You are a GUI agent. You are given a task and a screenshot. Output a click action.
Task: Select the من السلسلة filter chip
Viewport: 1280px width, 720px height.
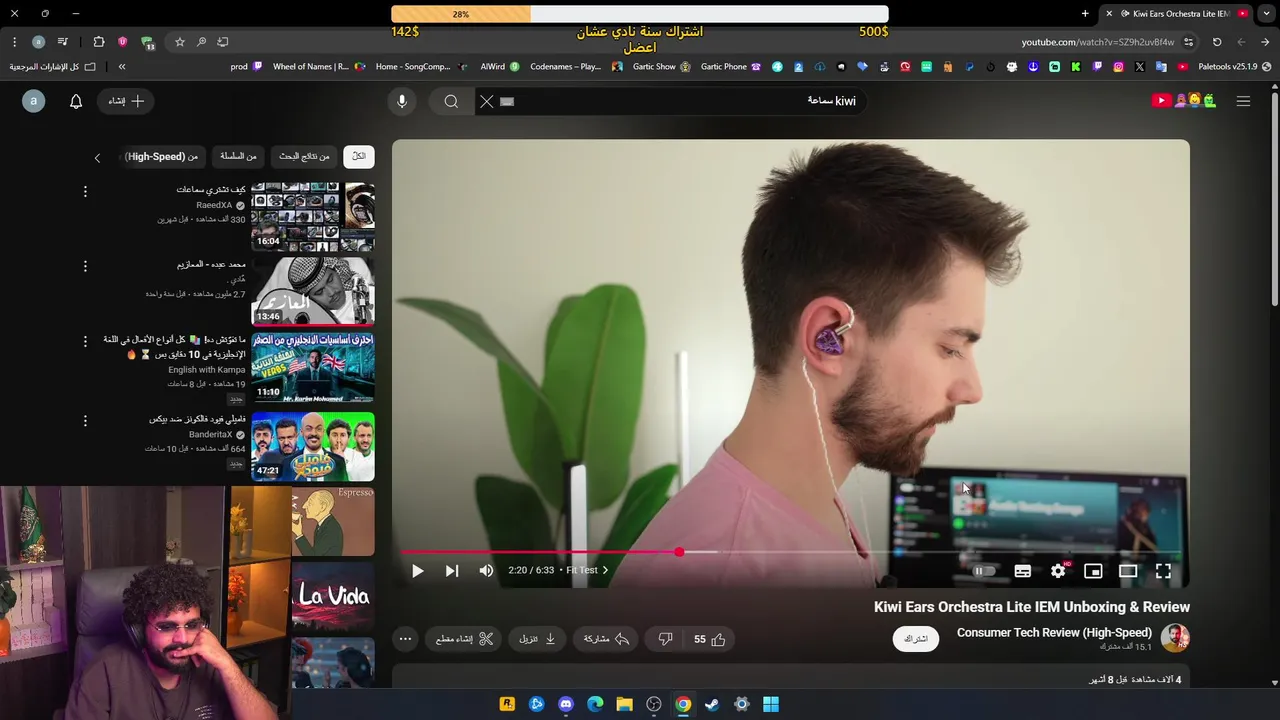click(238, 156)
